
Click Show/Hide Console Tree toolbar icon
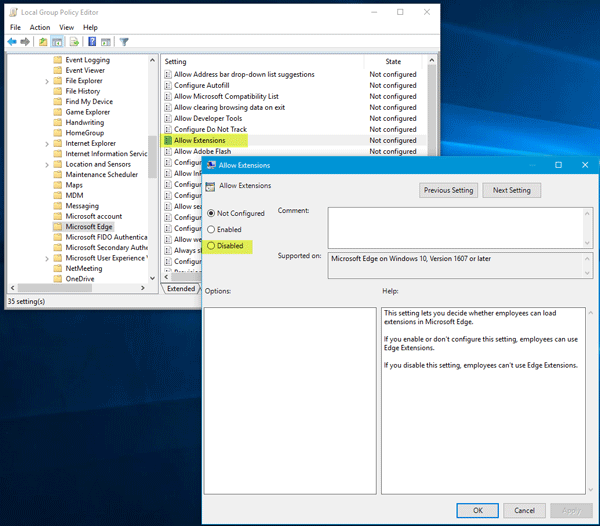pos(58,42)
